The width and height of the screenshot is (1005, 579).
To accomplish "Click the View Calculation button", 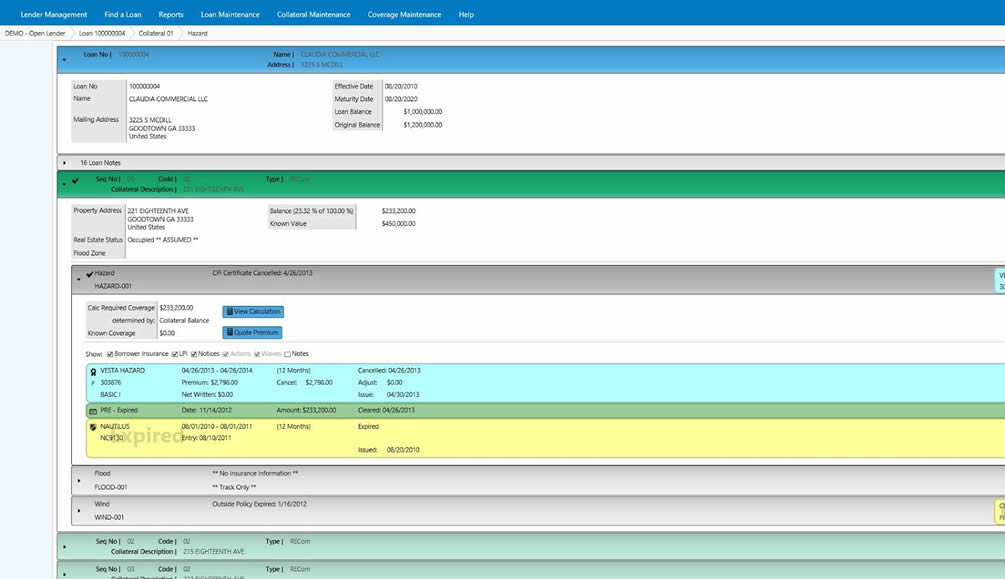I will [x=253, y=312].
